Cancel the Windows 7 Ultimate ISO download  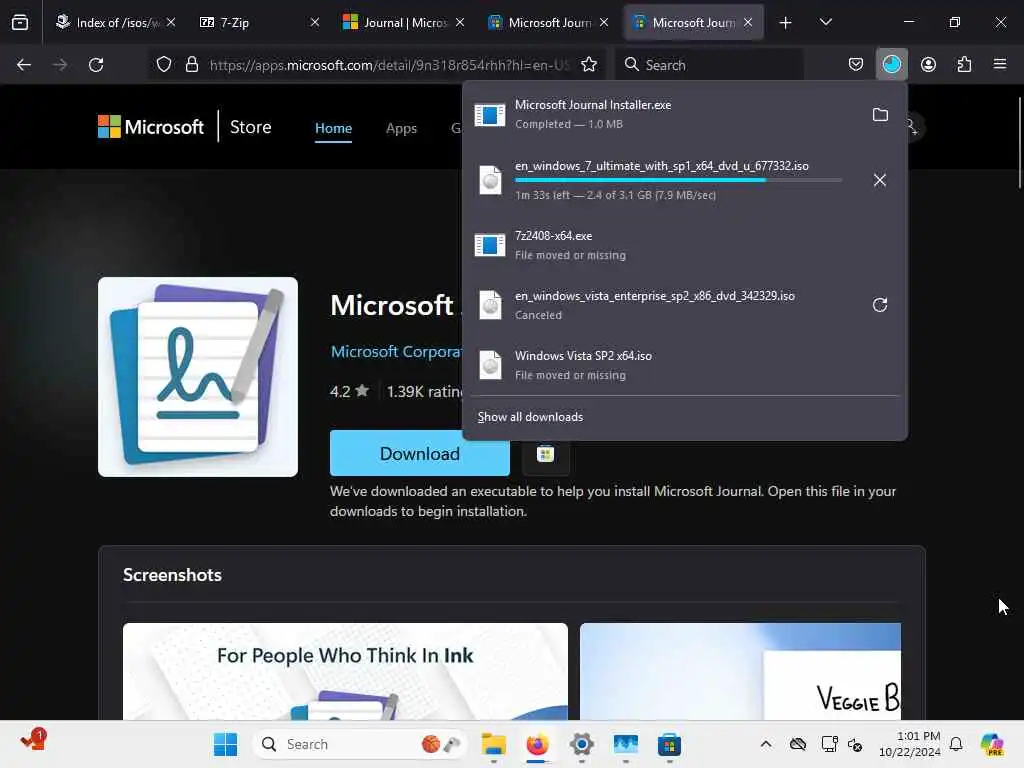pyautogui.click(x=880, y=180)
